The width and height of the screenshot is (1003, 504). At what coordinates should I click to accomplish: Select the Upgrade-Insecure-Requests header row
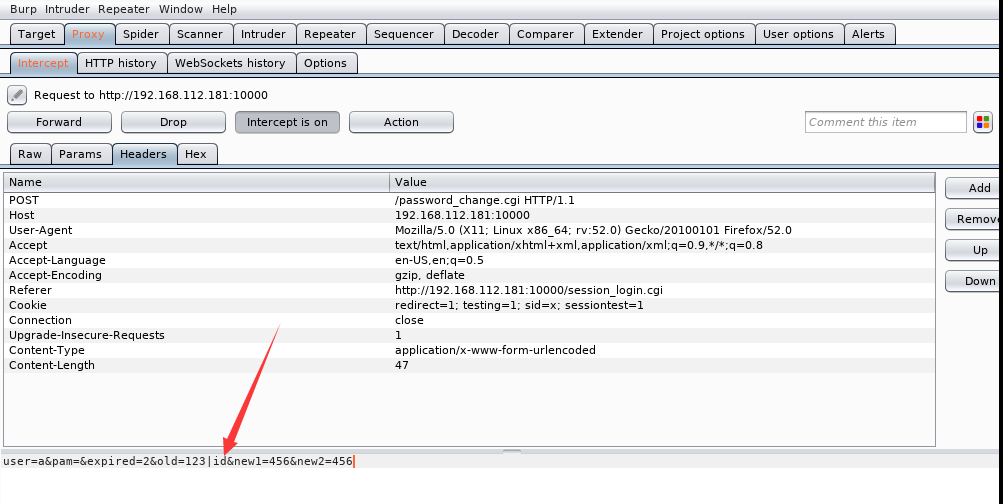[470, 335]
